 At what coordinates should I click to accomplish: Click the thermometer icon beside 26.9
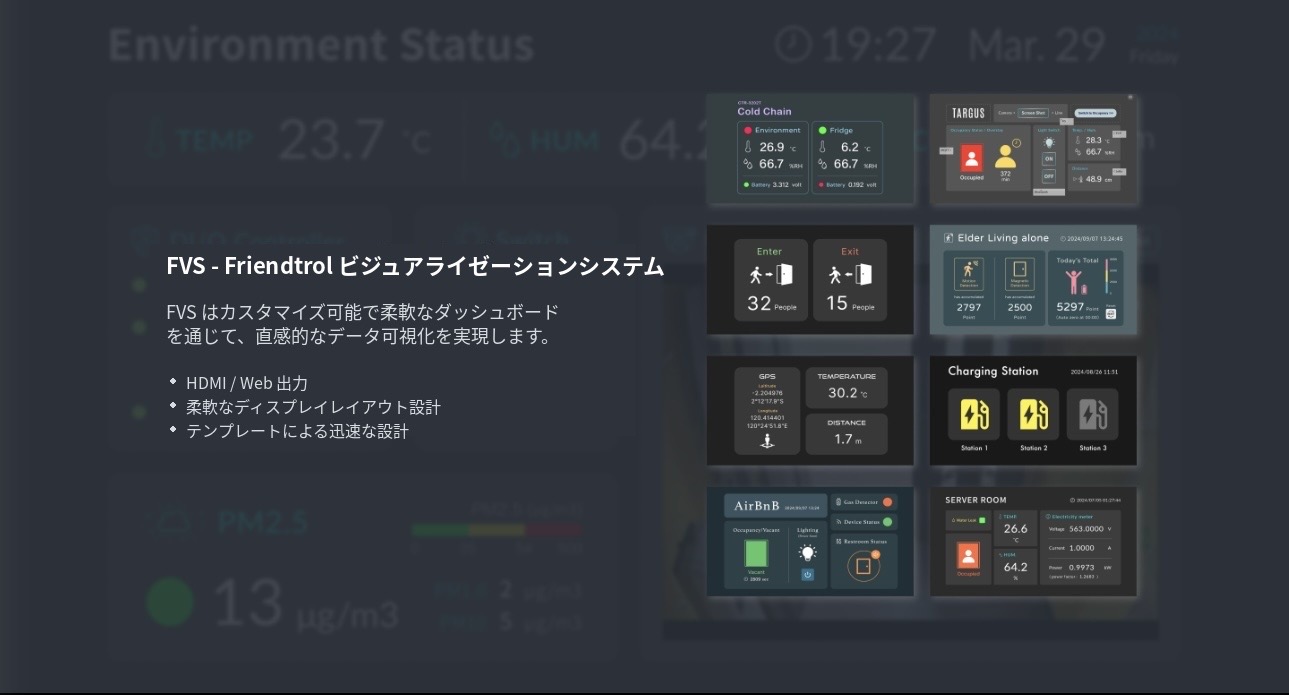coord(748,147)
